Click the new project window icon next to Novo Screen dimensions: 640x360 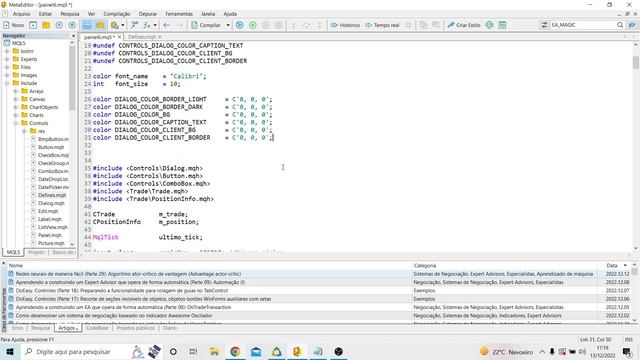[33, 25]
